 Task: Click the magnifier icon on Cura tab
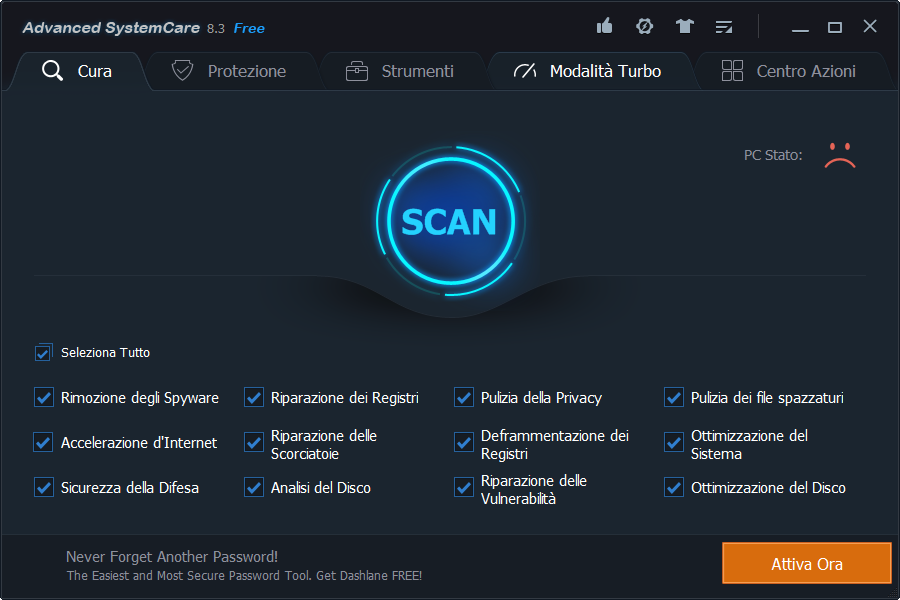tap(53, 71)
